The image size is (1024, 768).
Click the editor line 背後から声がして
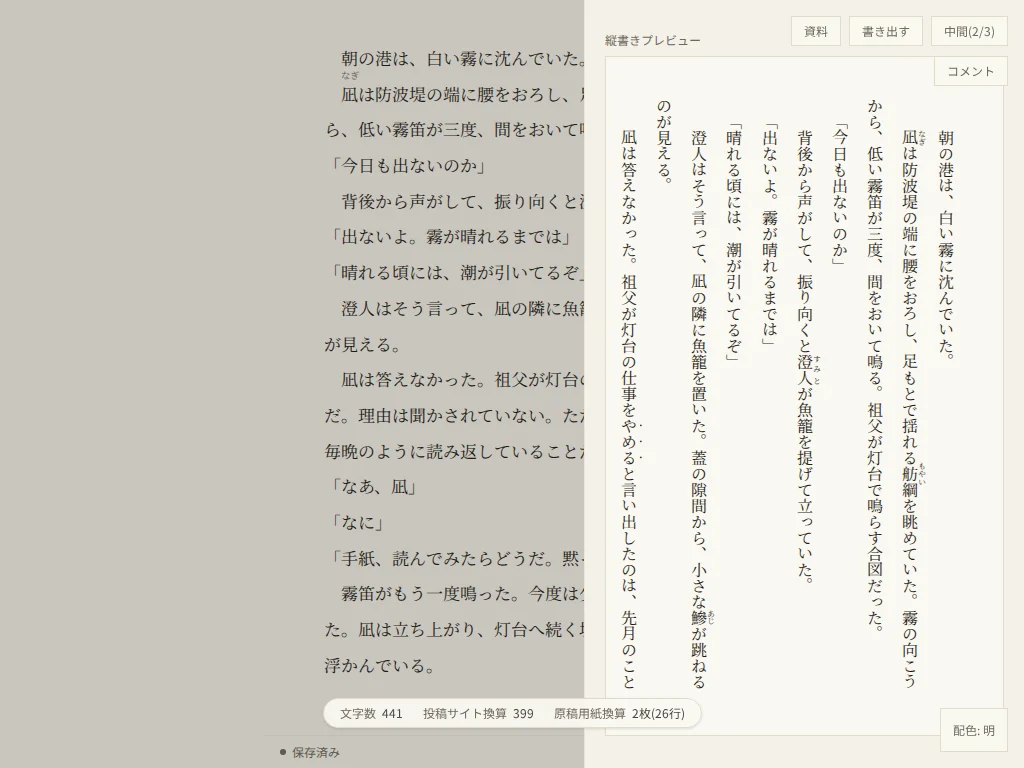point(462,201)
